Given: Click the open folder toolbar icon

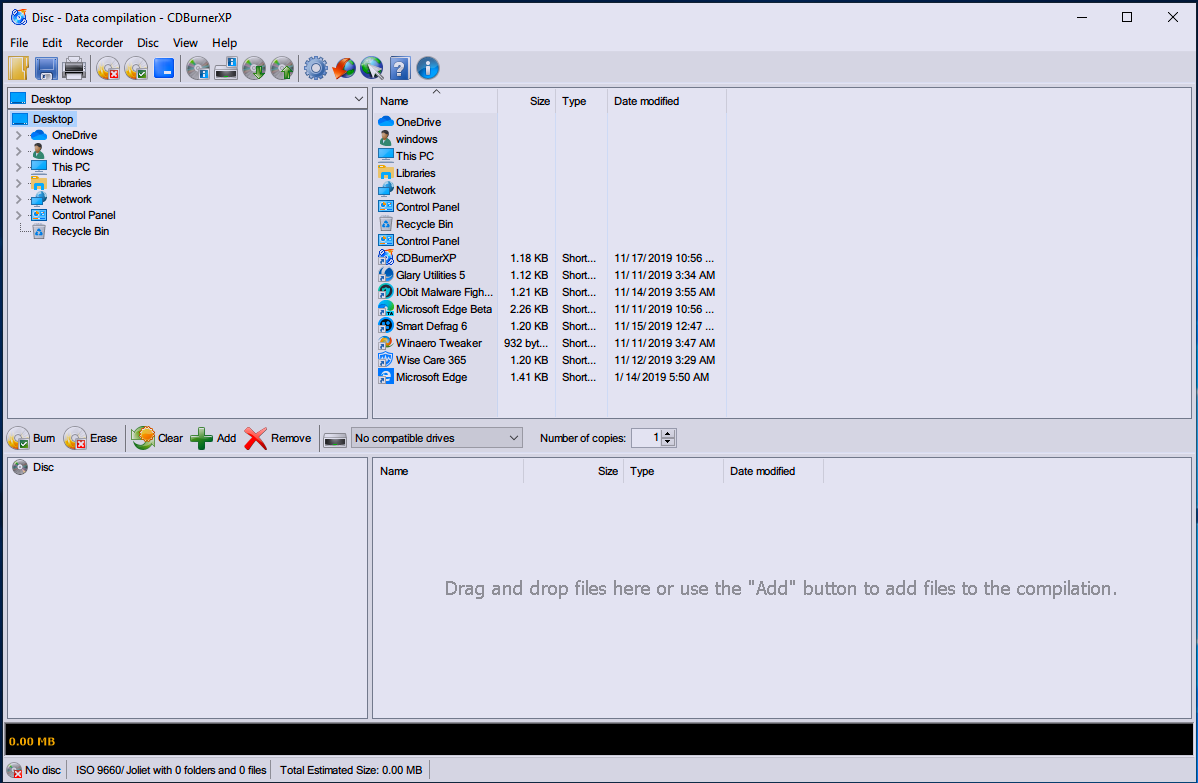Looking at the screenshot, I should click(x=18, y=69).
